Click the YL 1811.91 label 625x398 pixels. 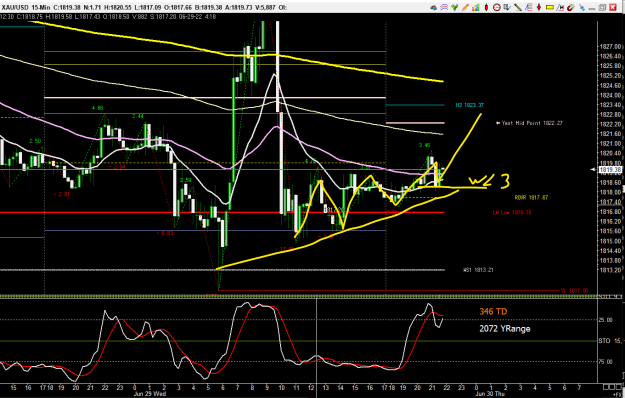coord(574,291)
